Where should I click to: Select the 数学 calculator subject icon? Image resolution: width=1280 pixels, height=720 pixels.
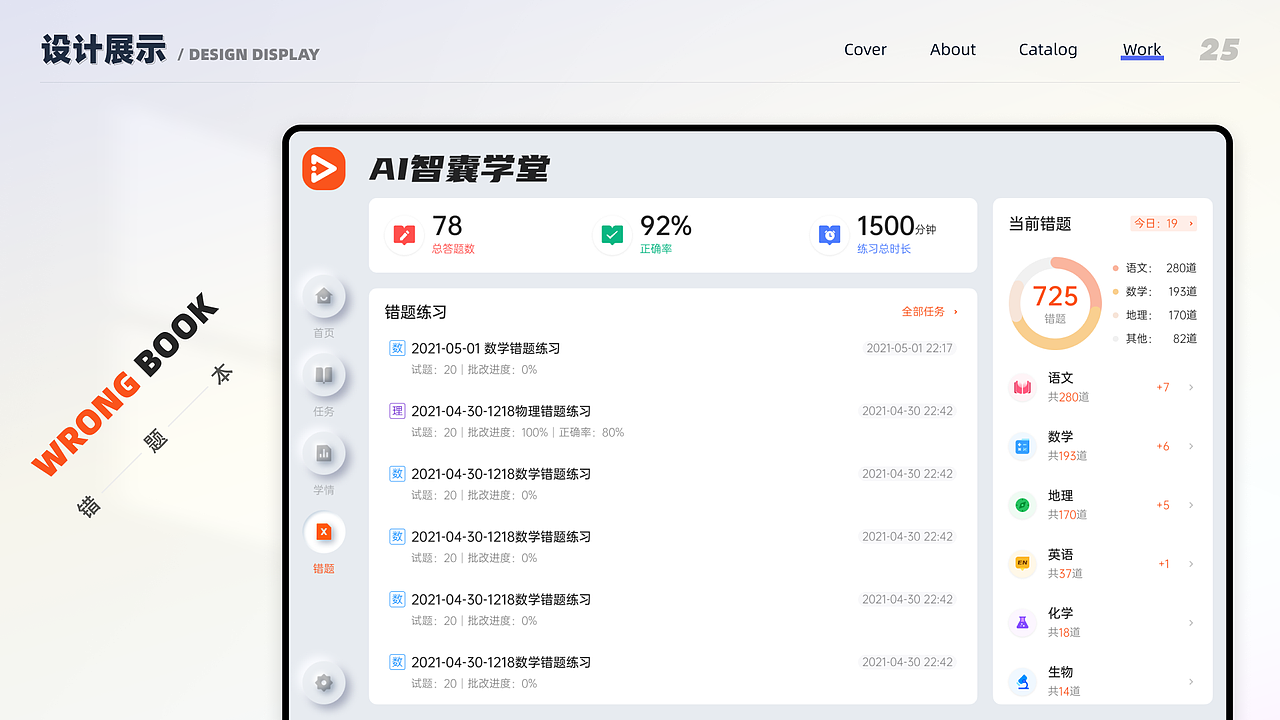(x=1021, y=445)
